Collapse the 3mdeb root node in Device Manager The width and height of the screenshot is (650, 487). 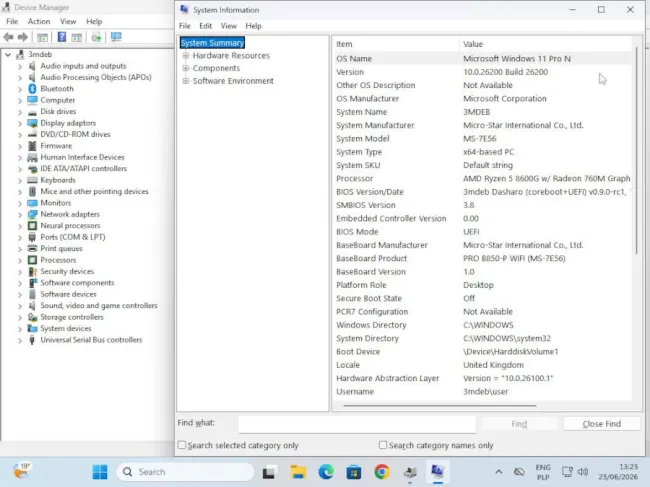[x=8, y=54]
